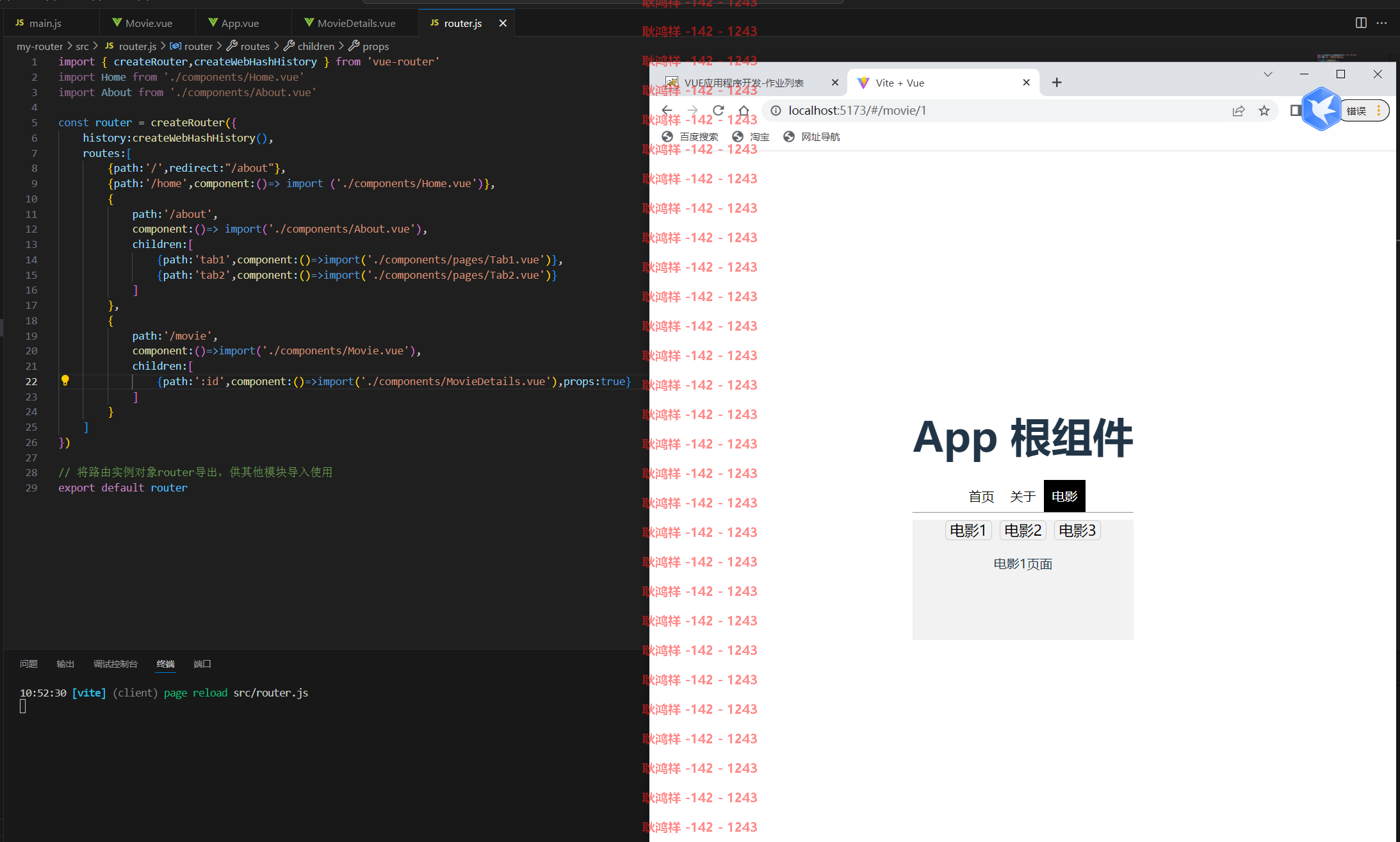Go back in the browser
The image size is (1400, 842).
click(667, 111)
